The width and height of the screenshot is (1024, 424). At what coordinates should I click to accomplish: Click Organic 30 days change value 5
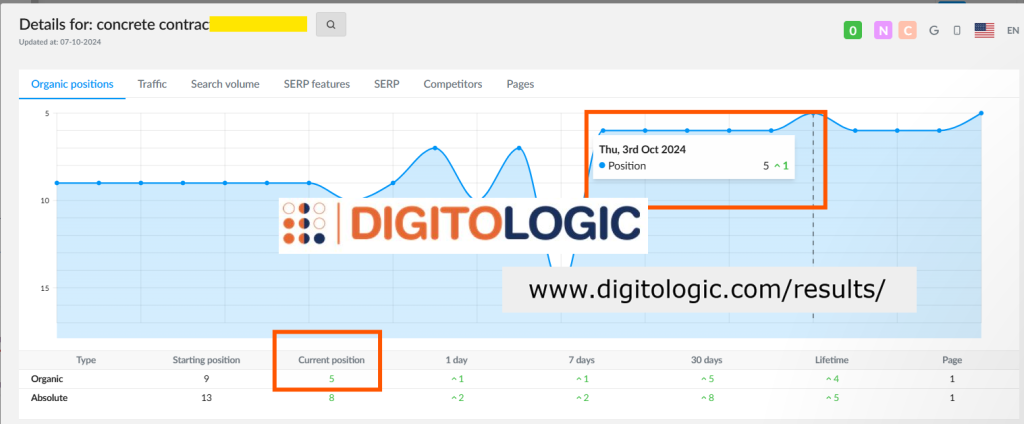707,378
